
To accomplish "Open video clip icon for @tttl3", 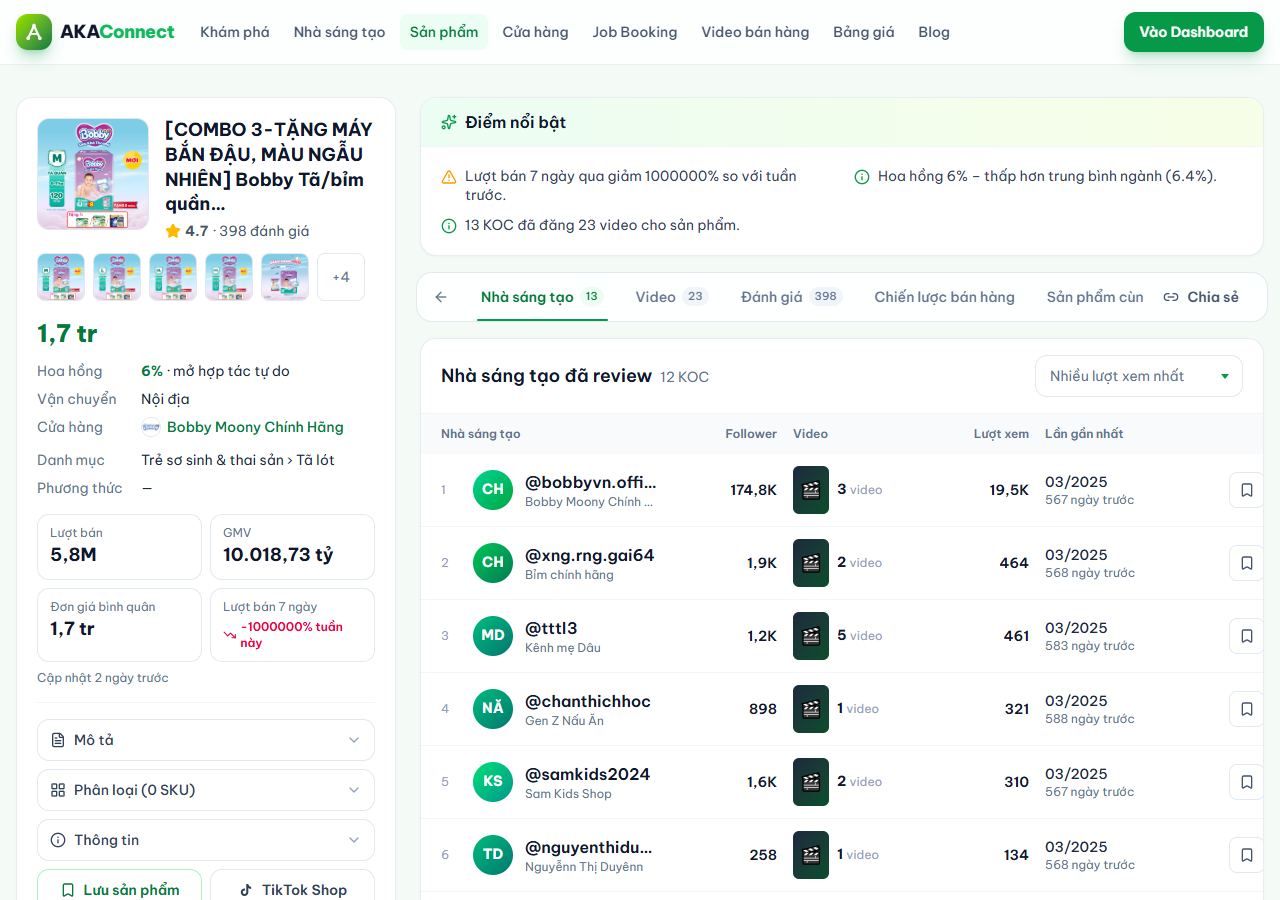I will pyautogui.click(x=811, y=636).
